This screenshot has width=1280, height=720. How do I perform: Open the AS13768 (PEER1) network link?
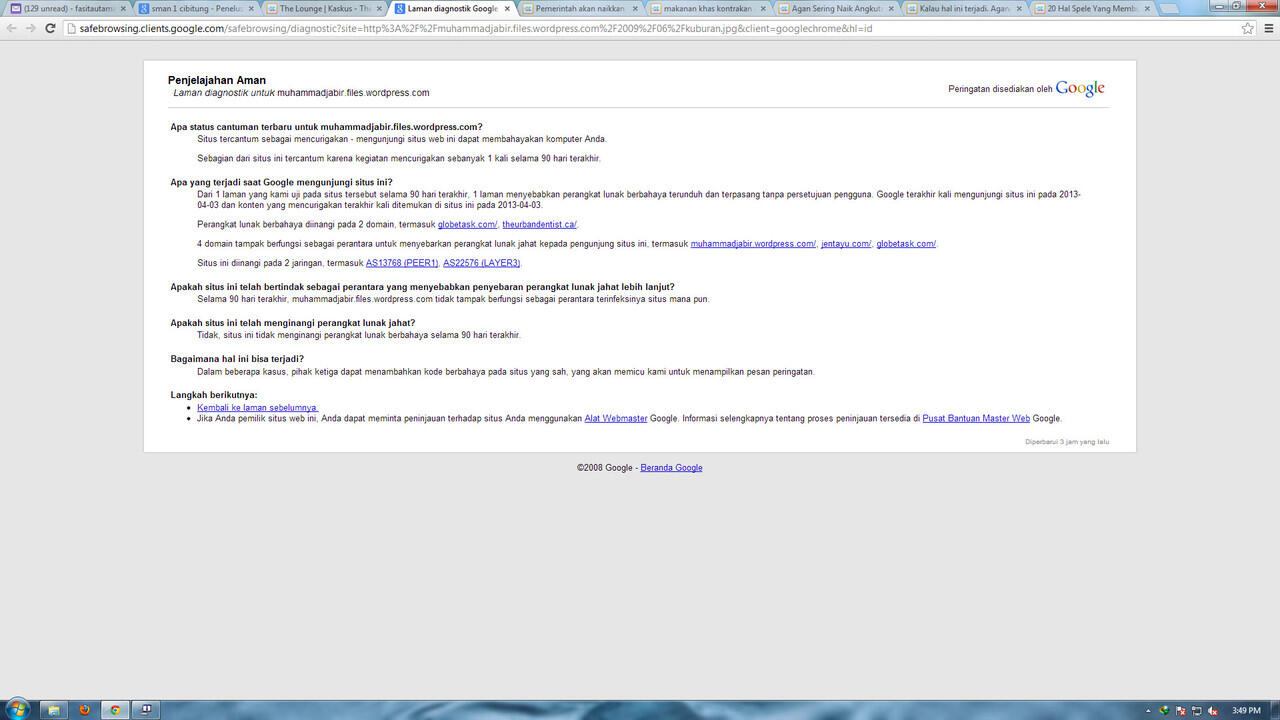click(x=402, y=263)
